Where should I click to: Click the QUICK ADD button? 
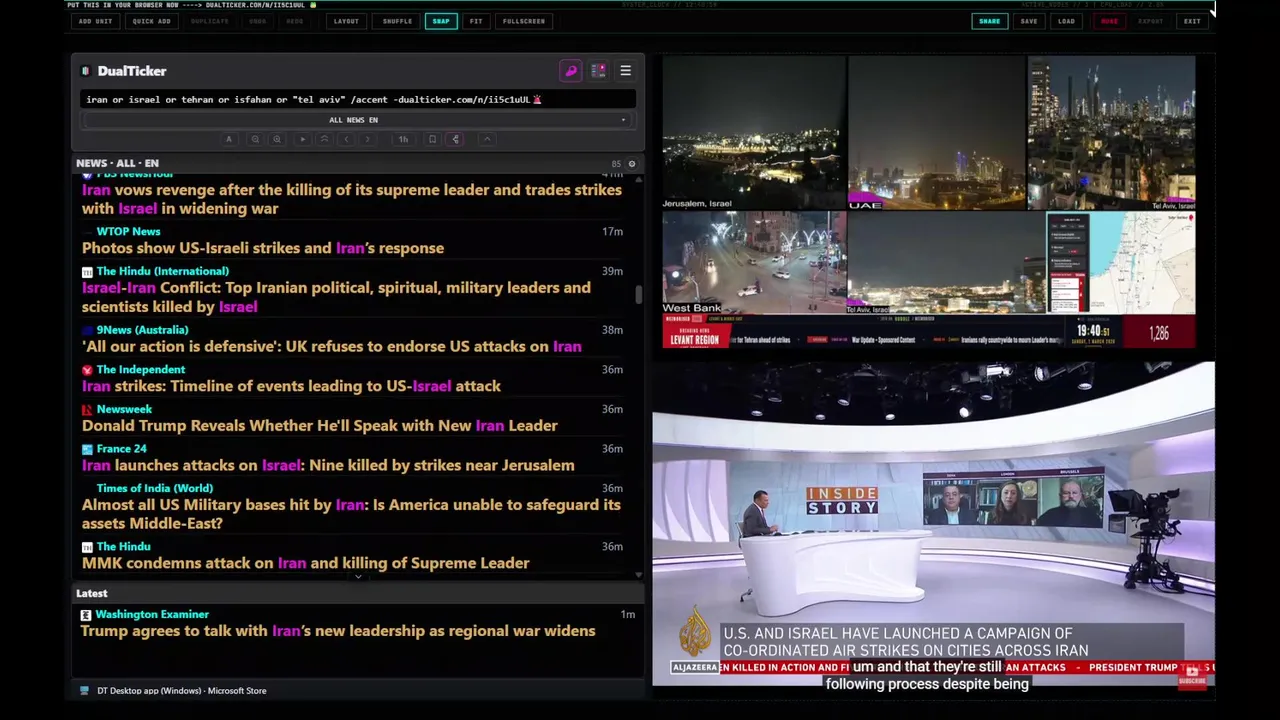coord(151,21)
